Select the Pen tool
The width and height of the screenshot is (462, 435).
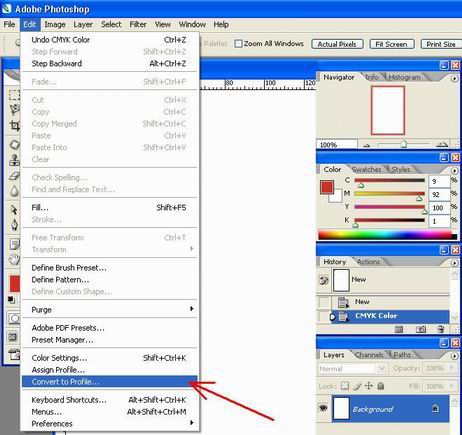[14, 225]
